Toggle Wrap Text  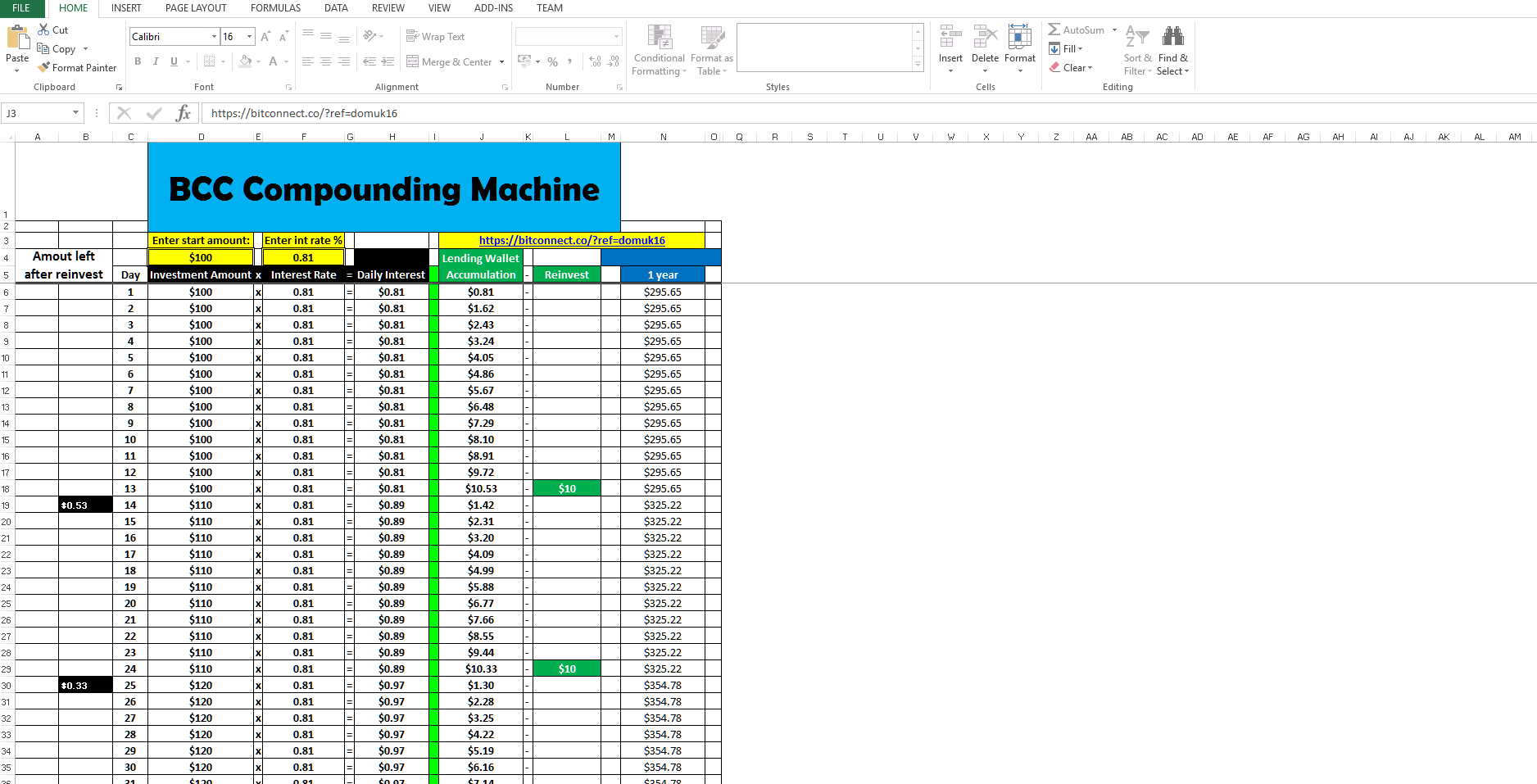[x=435, y=36]
